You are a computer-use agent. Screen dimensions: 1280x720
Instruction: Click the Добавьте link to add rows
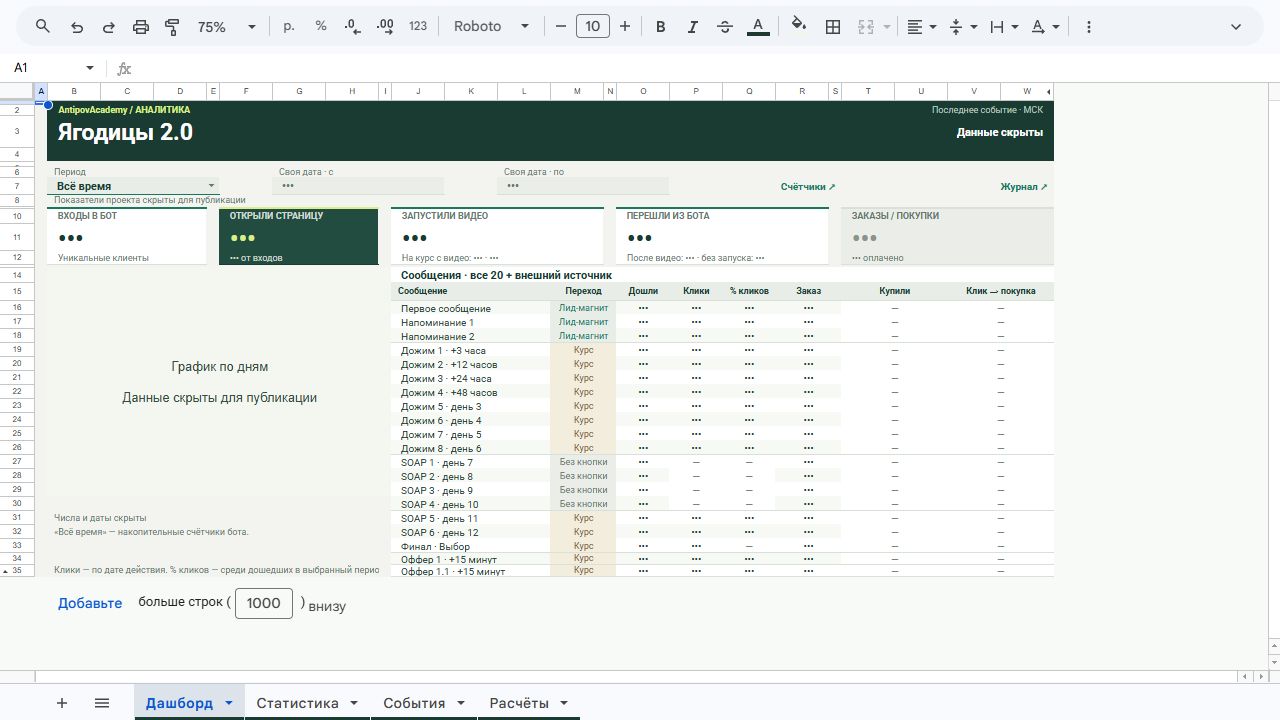pyautogui.click(x=90, y=603)
